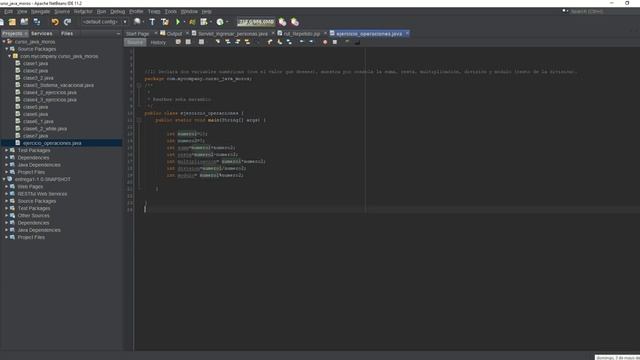Run the project with green play icon
The image size is (640, 360).
pyautogui.click(x=178, y=22)
